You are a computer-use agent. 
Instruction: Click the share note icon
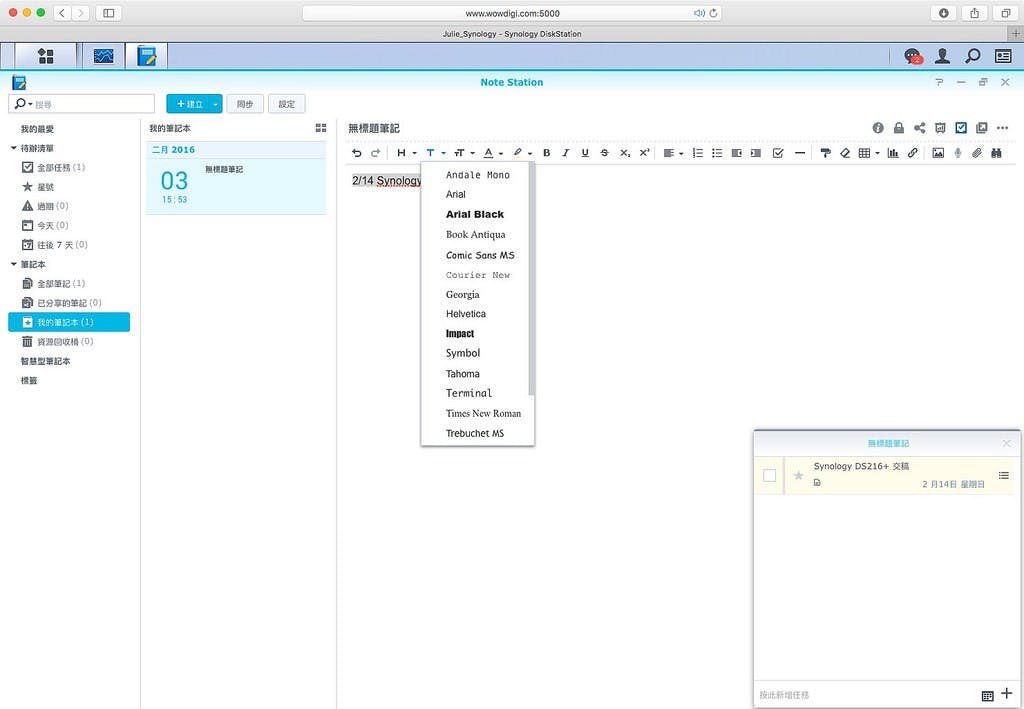[919, 128]
